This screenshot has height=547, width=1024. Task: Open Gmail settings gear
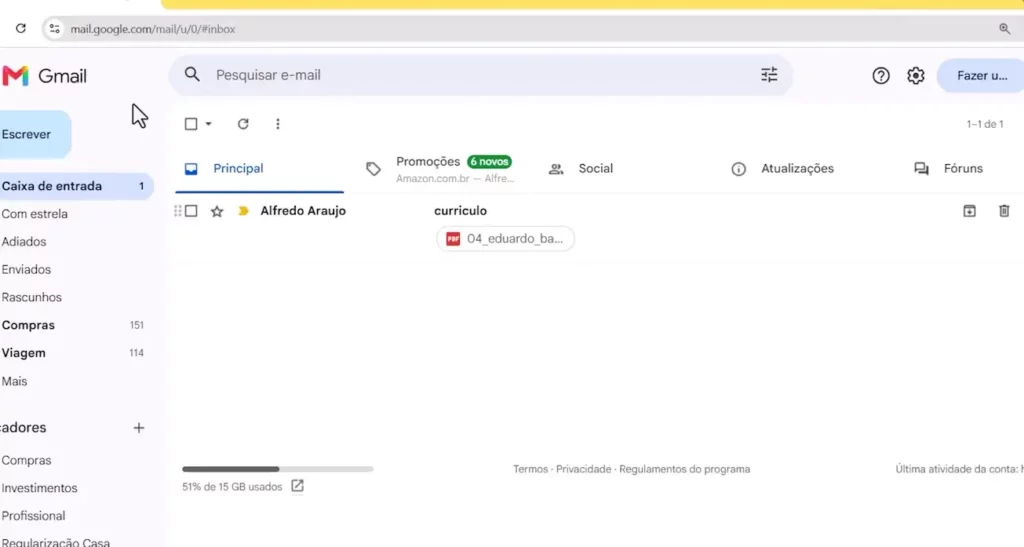point(916,76)
